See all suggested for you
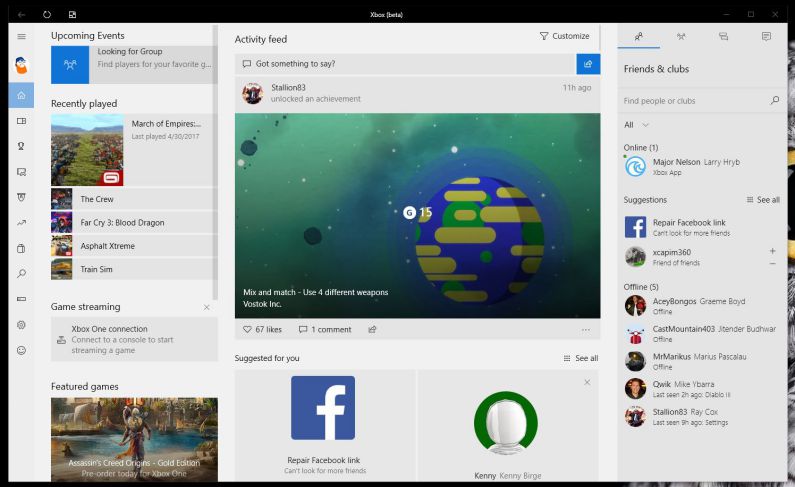Image resolution: width=795 pixels, height=487 pixels. pyautogui.click(x=581, y=358)
